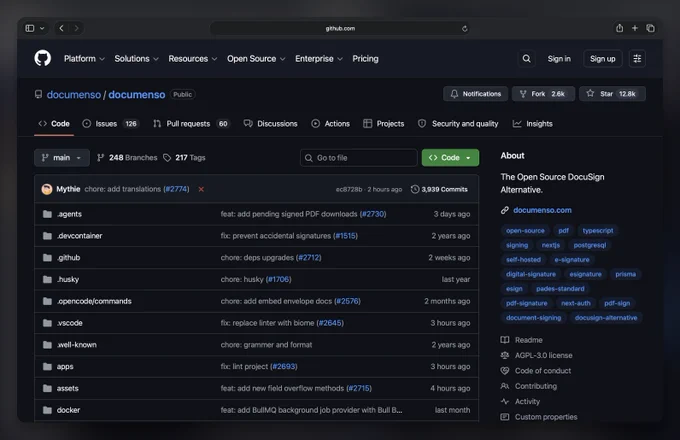Open the Insights tab
This screenshot has width=680, height=440.
click(533, 124)
